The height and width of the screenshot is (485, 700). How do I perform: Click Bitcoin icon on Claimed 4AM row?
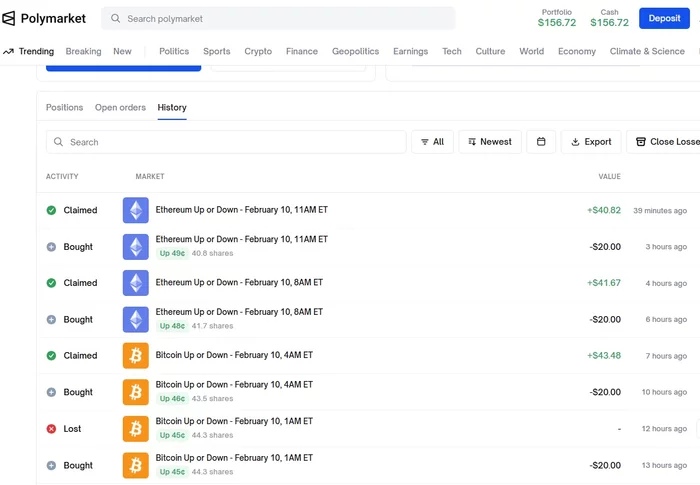click(x=136, y=356)
